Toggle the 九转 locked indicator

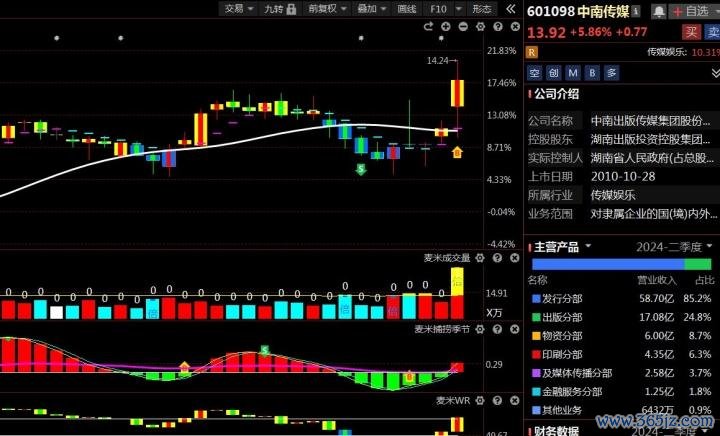point(280,9)
